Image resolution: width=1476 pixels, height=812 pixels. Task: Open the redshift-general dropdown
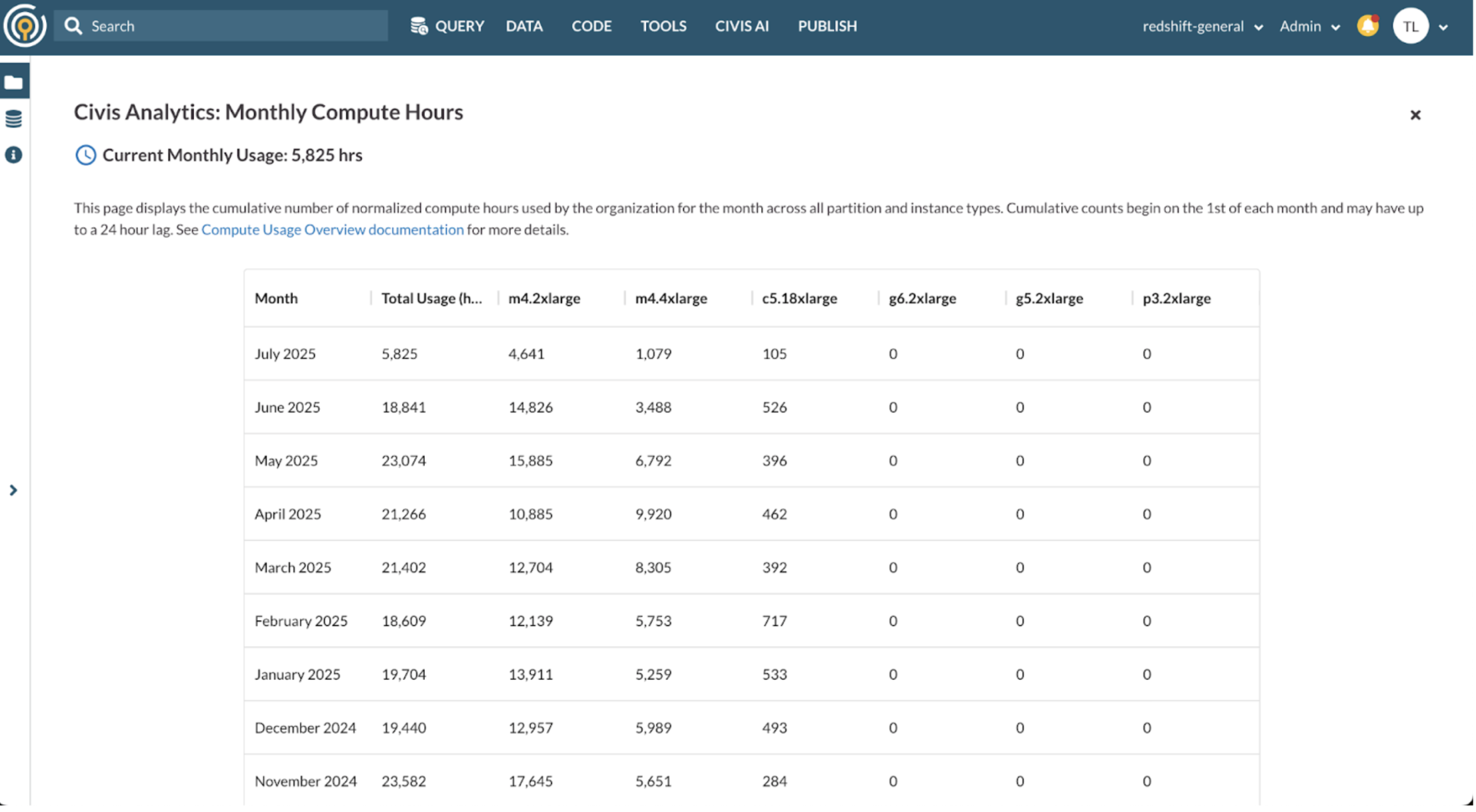[1202, 26]
